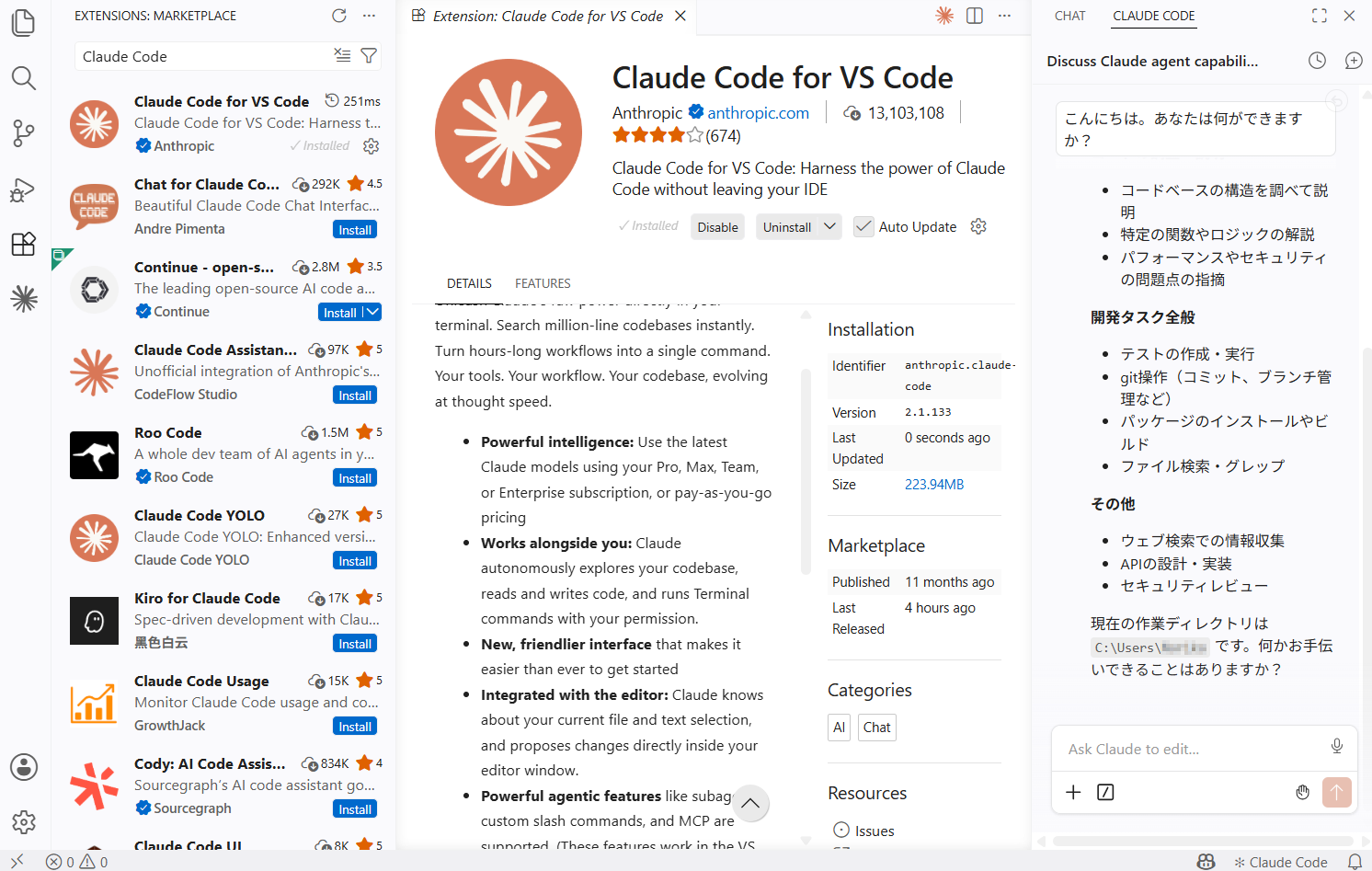The image size is (1372, 871).
Task: Start a new Claude chat session
Action: click(1354, 61)
